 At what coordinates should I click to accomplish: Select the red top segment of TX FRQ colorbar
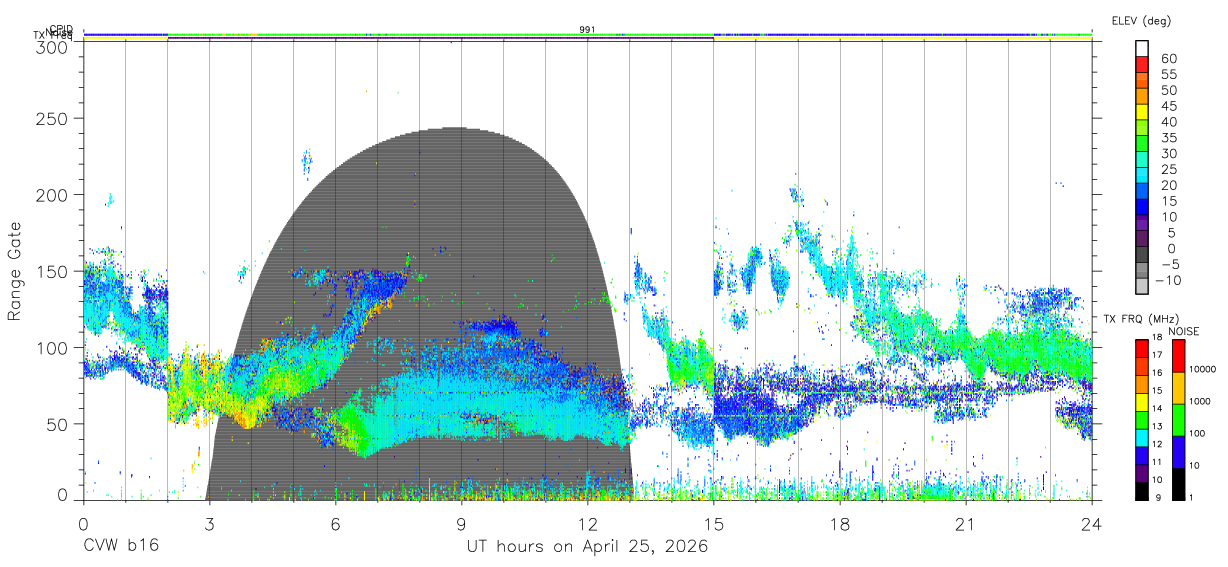click(x=1142, y=348)
